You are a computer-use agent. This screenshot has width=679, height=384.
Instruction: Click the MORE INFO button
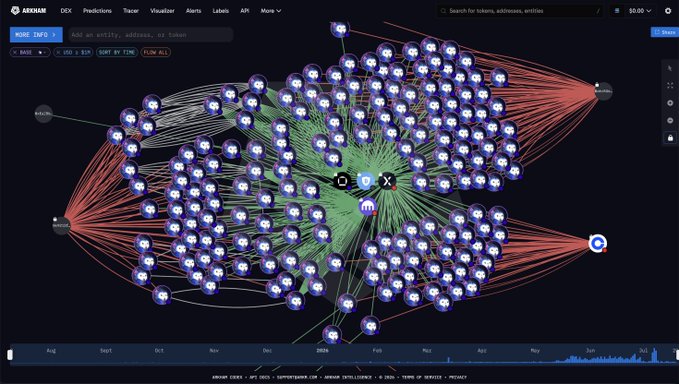(36, 35)
